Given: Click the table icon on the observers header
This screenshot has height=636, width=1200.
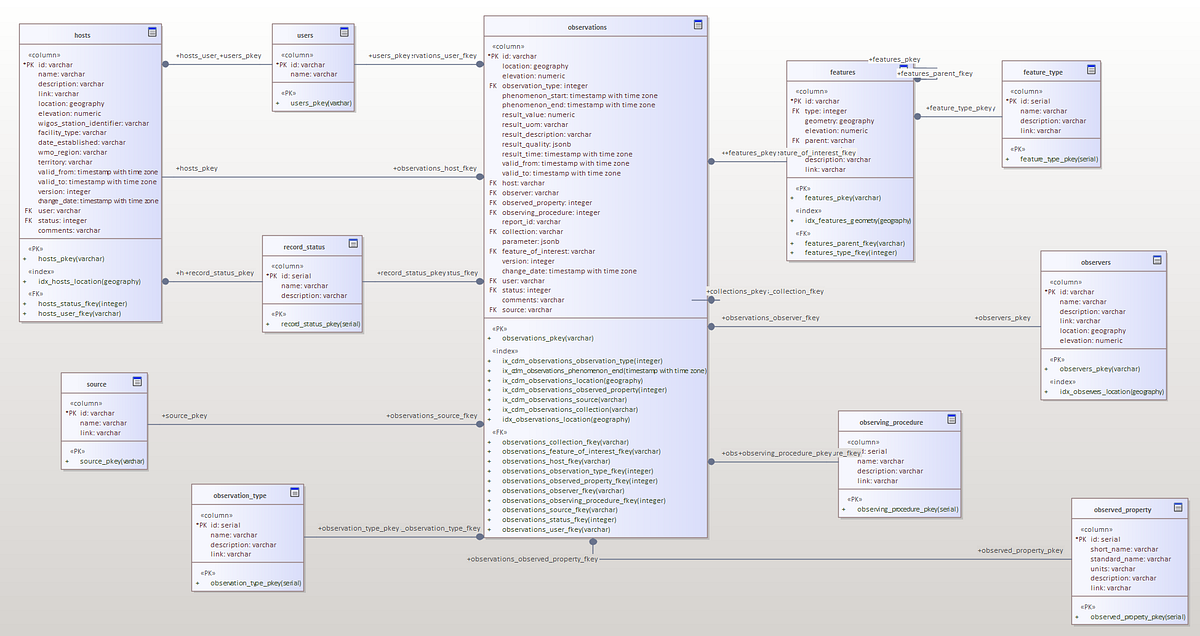Looking at the screenshot, I should coord(1157,261).
